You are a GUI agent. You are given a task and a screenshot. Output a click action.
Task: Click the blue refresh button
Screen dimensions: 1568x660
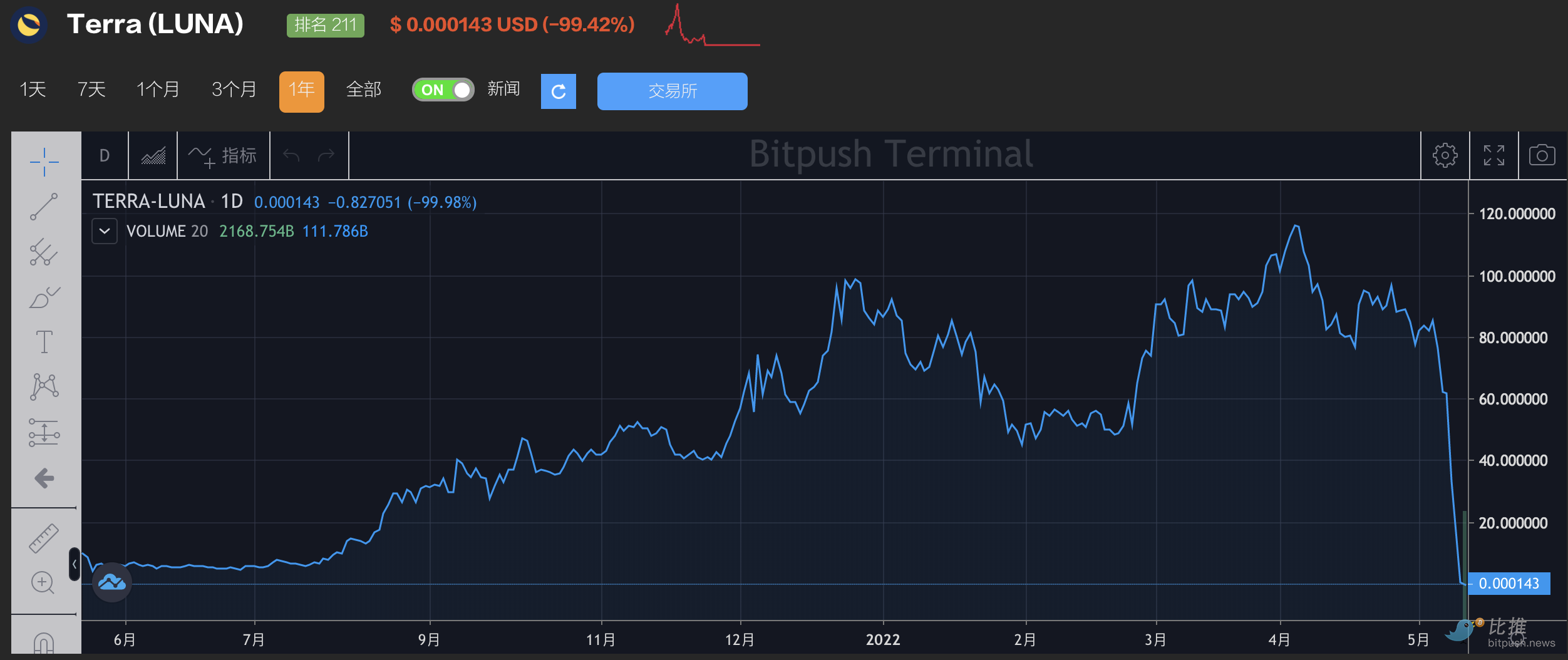click(x=558, y=91)
